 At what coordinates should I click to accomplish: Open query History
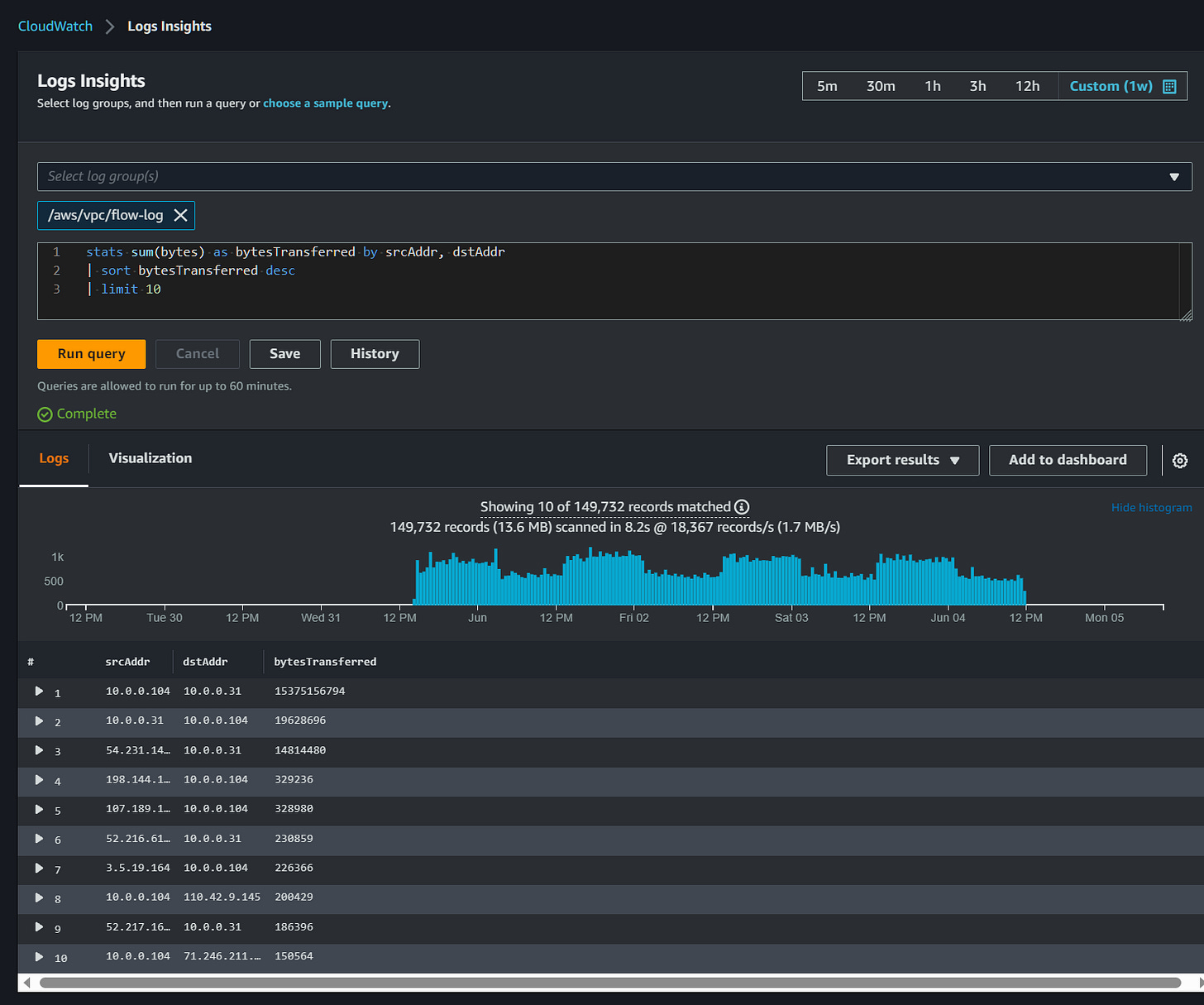tap(375, 354)
